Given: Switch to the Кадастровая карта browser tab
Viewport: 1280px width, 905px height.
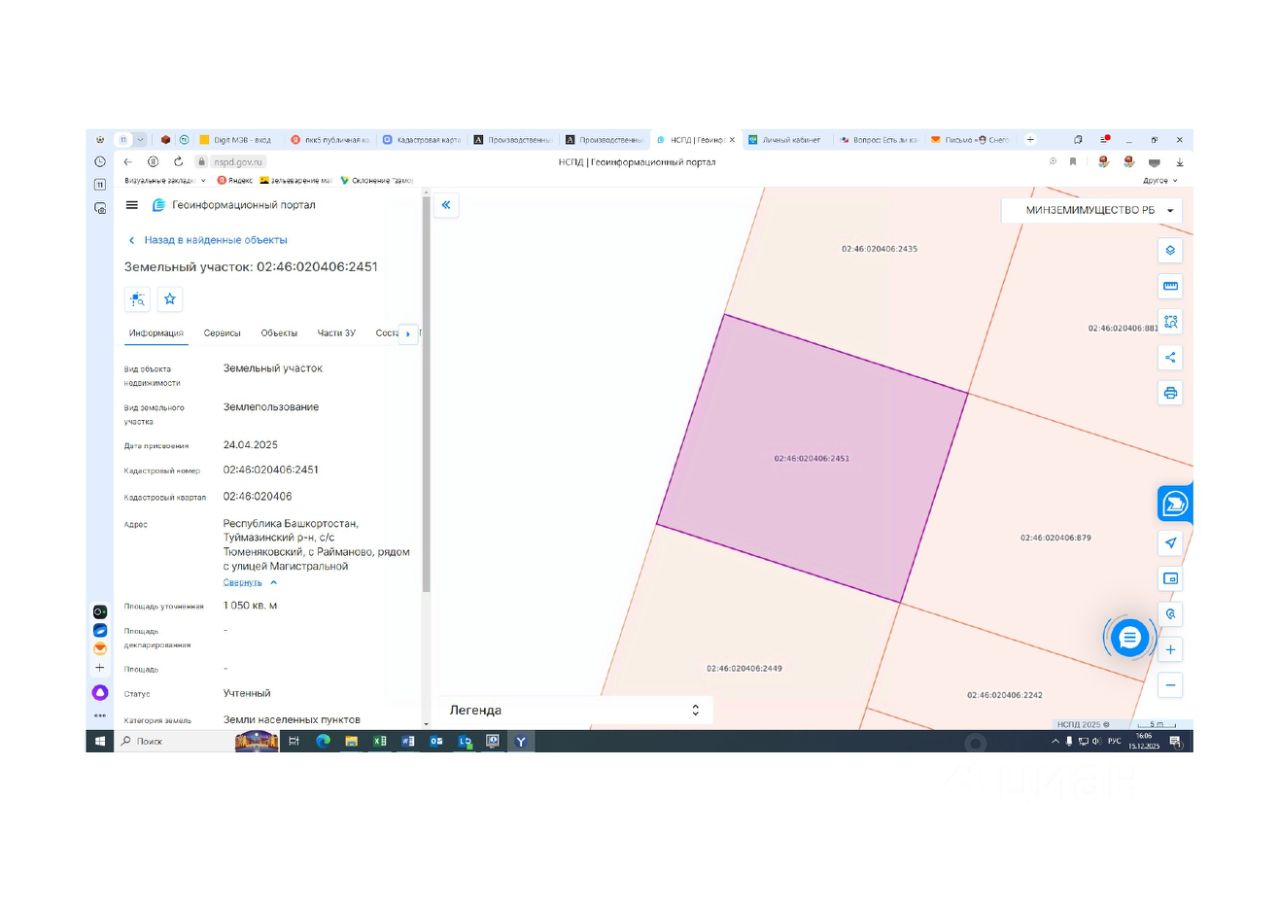Looking at the screenshot, I should [423, 139].
